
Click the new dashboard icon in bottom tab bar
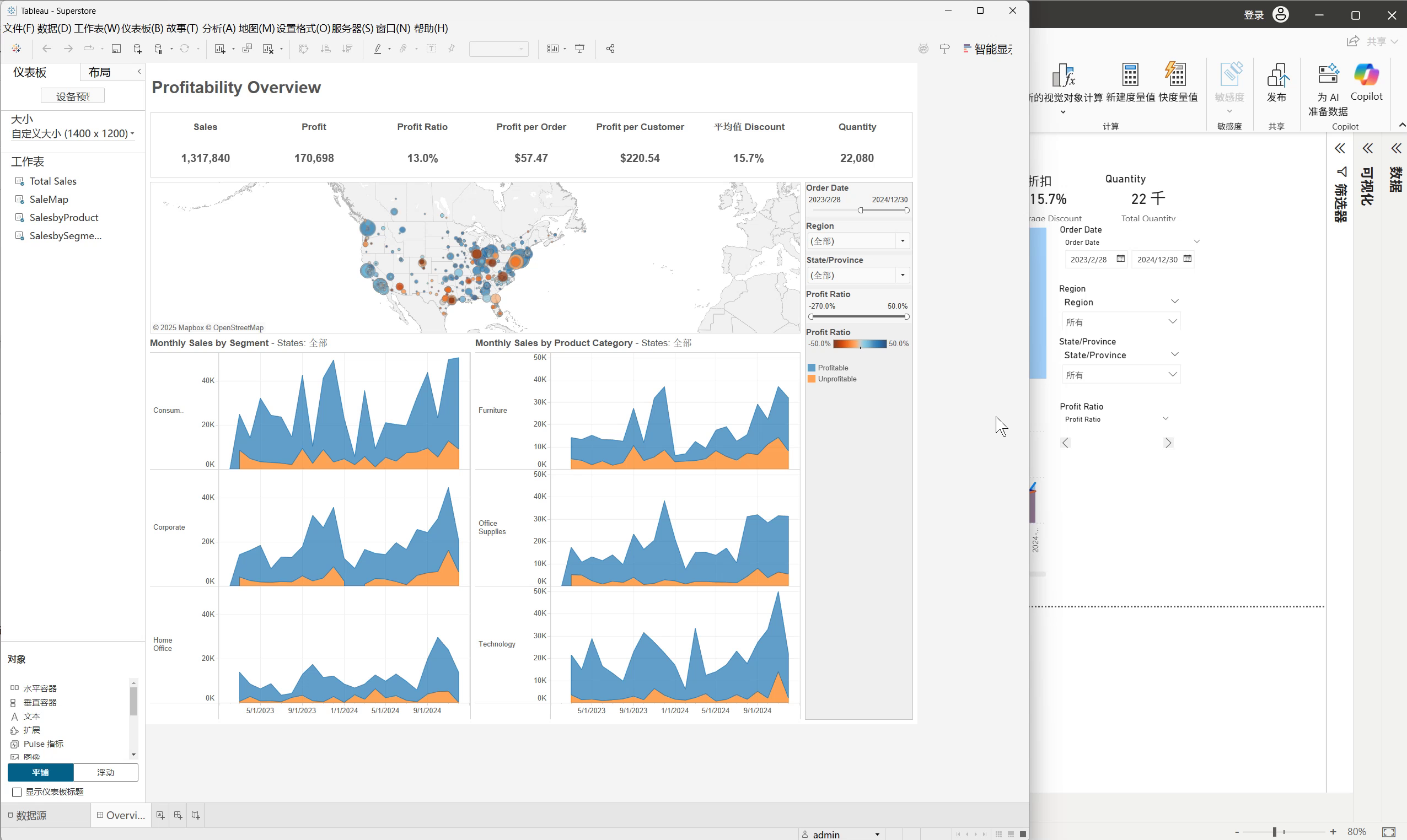(x=178, y=815)
